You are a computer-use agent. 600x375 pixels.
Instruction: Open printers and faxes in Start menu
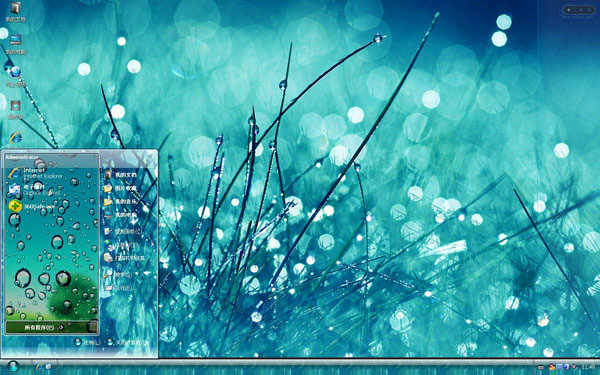[125, 258]
